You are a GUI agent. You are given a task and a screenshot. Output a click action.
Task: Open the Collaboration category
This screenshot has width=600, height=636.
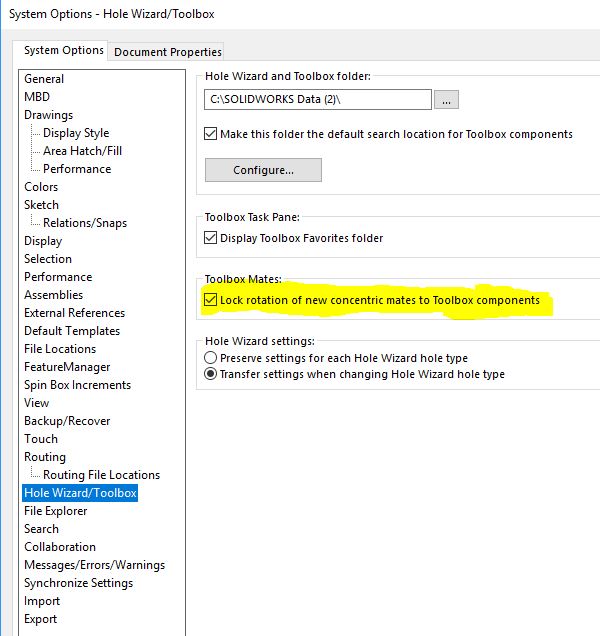pyautogui.click(x=60, y=547)
